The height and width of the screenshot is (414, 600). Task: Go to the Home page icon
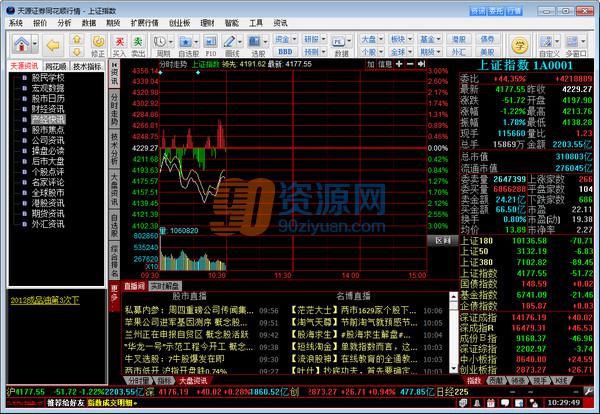point(21,45)
